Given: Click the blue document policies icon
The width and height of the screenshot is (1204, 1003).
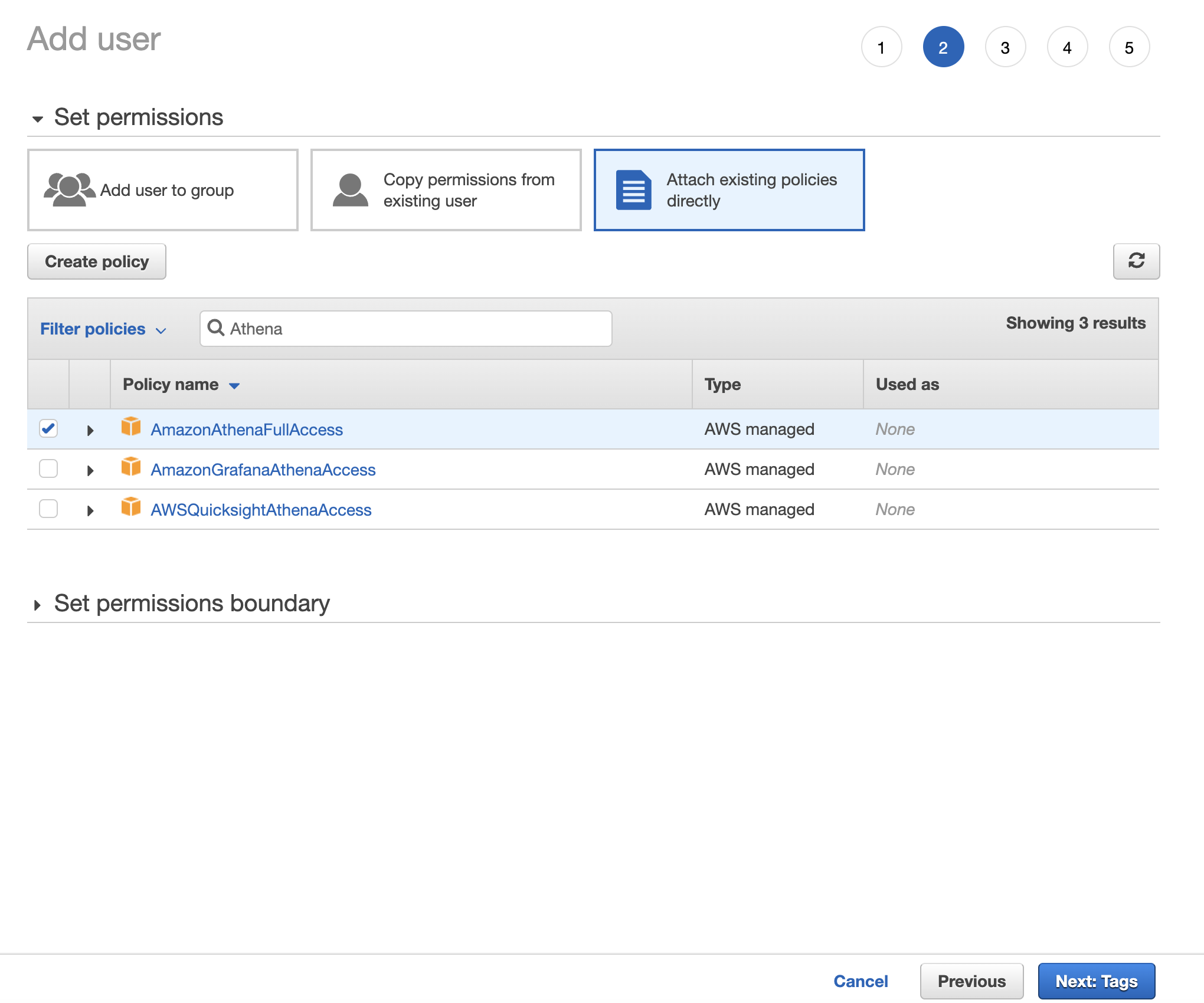Looking at the screenshot, I should [x=633, y=190].
